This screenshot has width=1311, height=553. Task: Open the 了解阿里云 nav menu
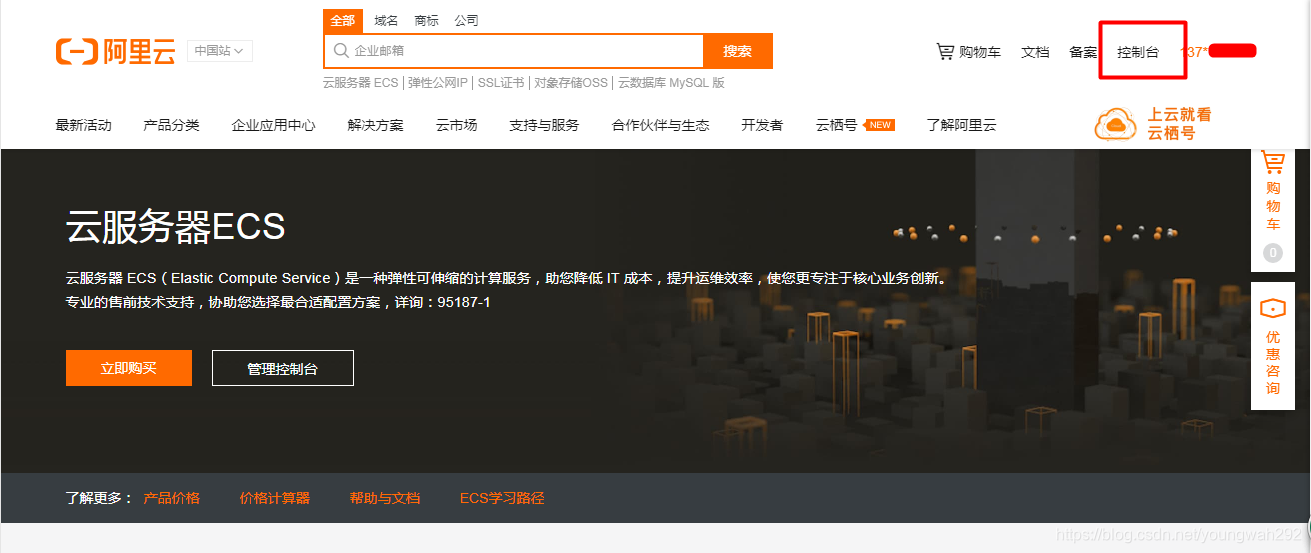click(x=961, y=125)
